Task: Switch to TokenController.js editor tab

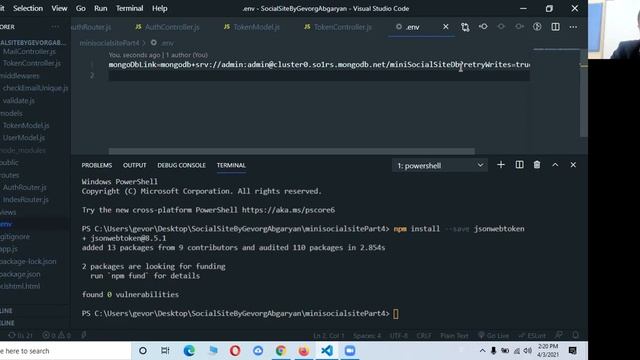Action: [338, 27]
